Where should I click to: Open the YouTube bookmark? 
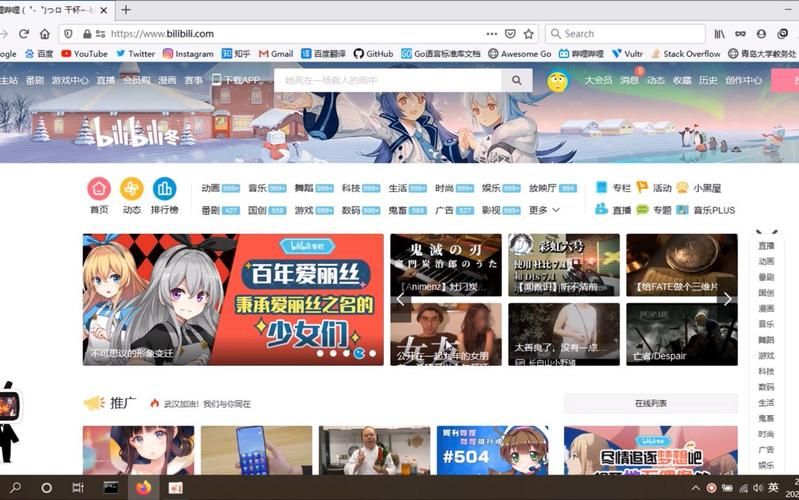pos(85,54)
